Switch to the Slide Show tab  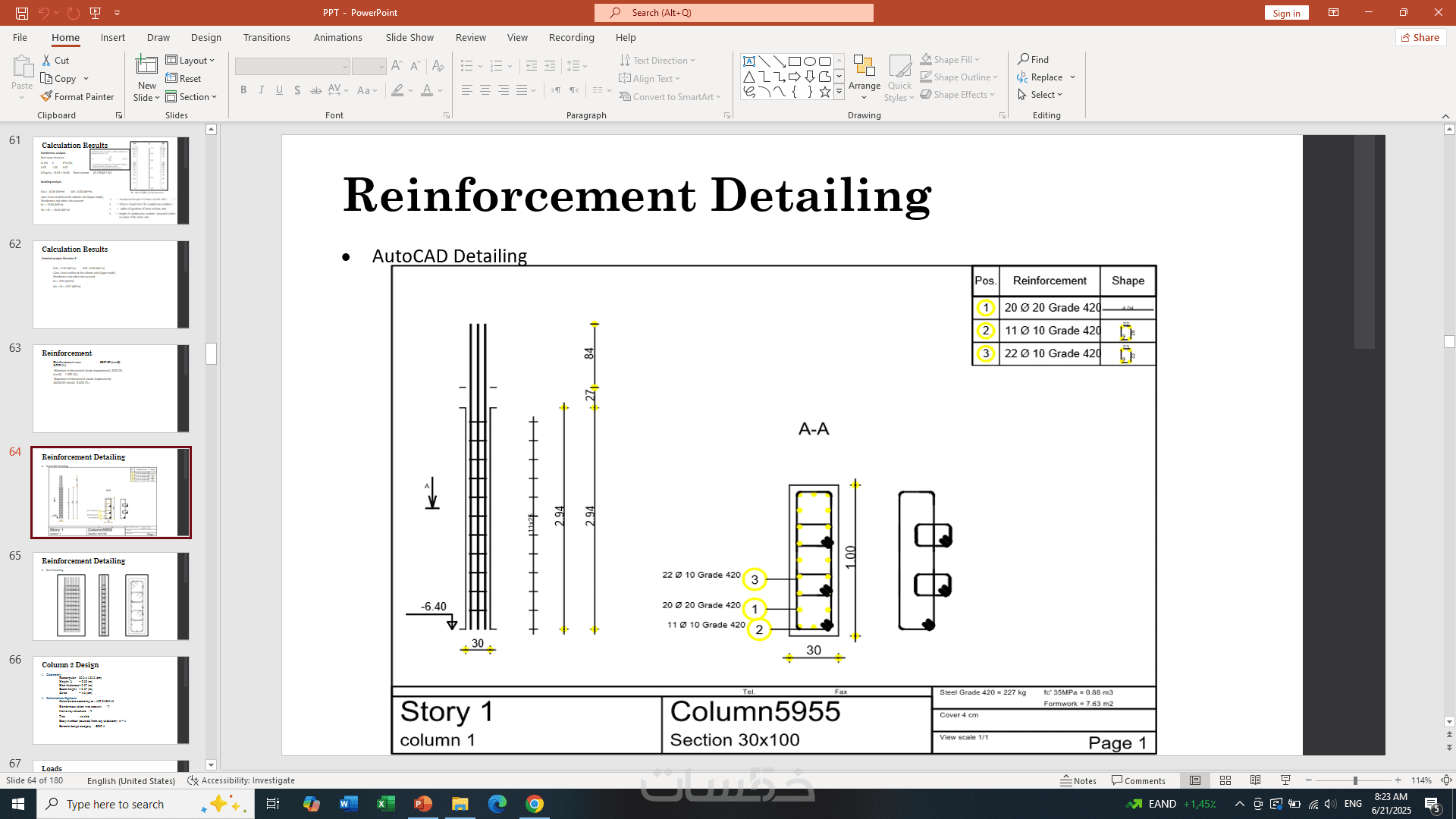click(x=409, y=37)
